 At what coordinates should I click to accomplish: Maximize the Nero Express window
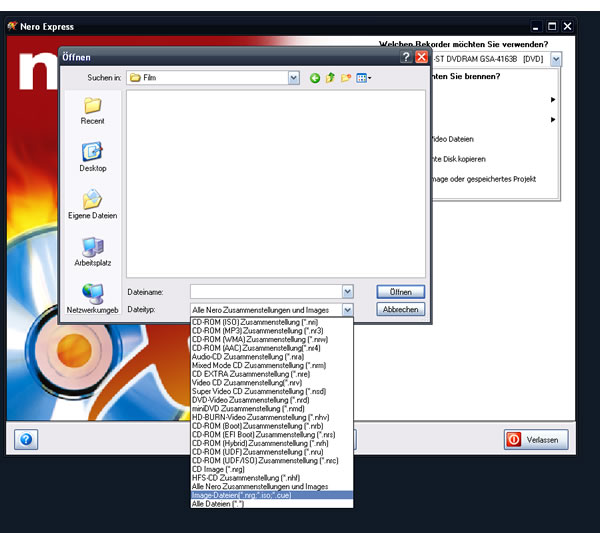(552, 26)
